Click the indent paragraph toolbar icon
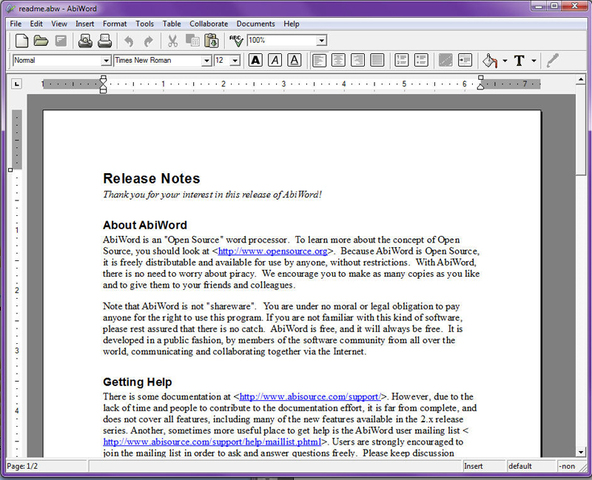 click(x=465, y=60)
